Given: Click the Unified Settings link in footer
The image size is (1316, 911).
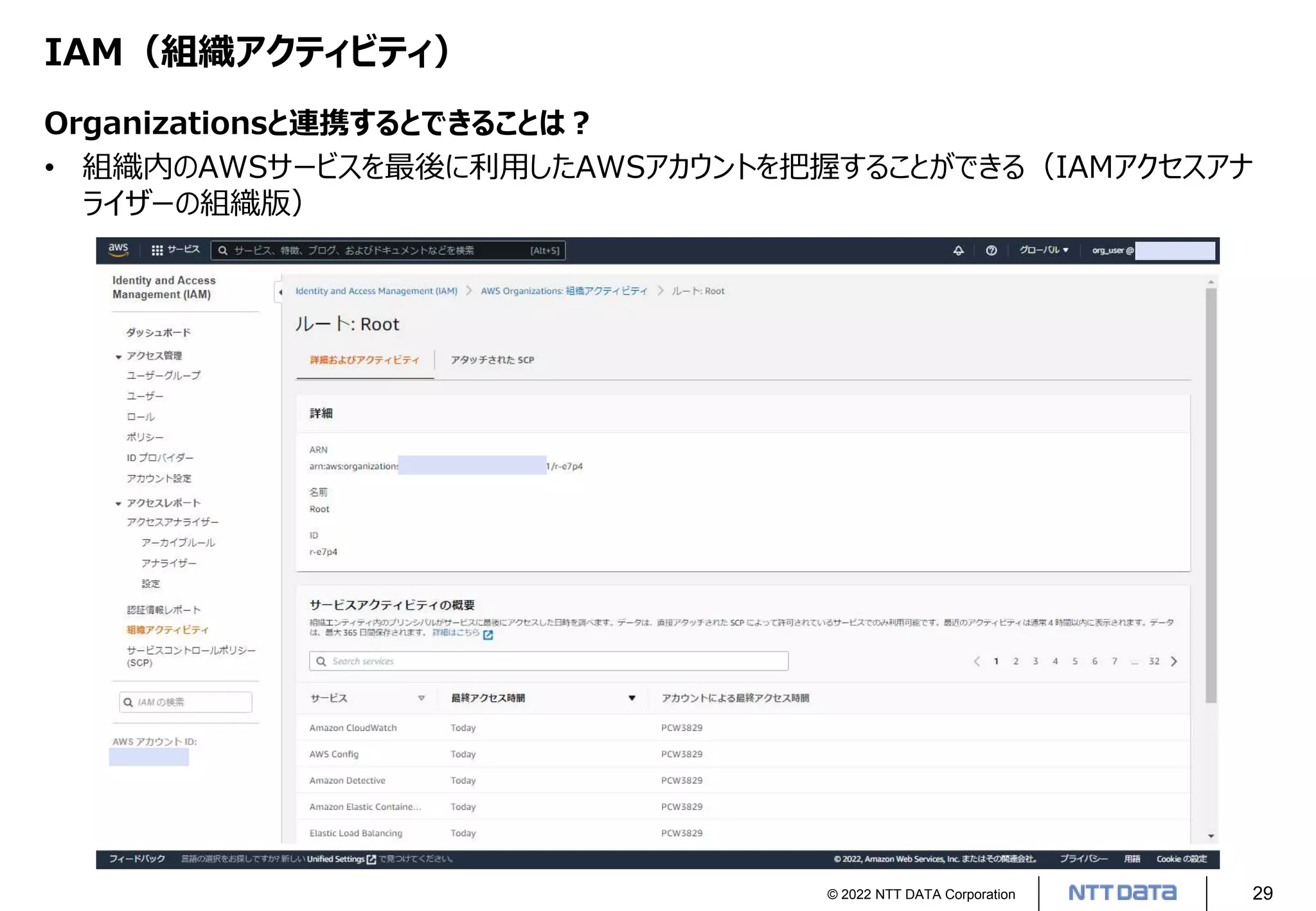Looking at the screenshot, I should 335,859.
